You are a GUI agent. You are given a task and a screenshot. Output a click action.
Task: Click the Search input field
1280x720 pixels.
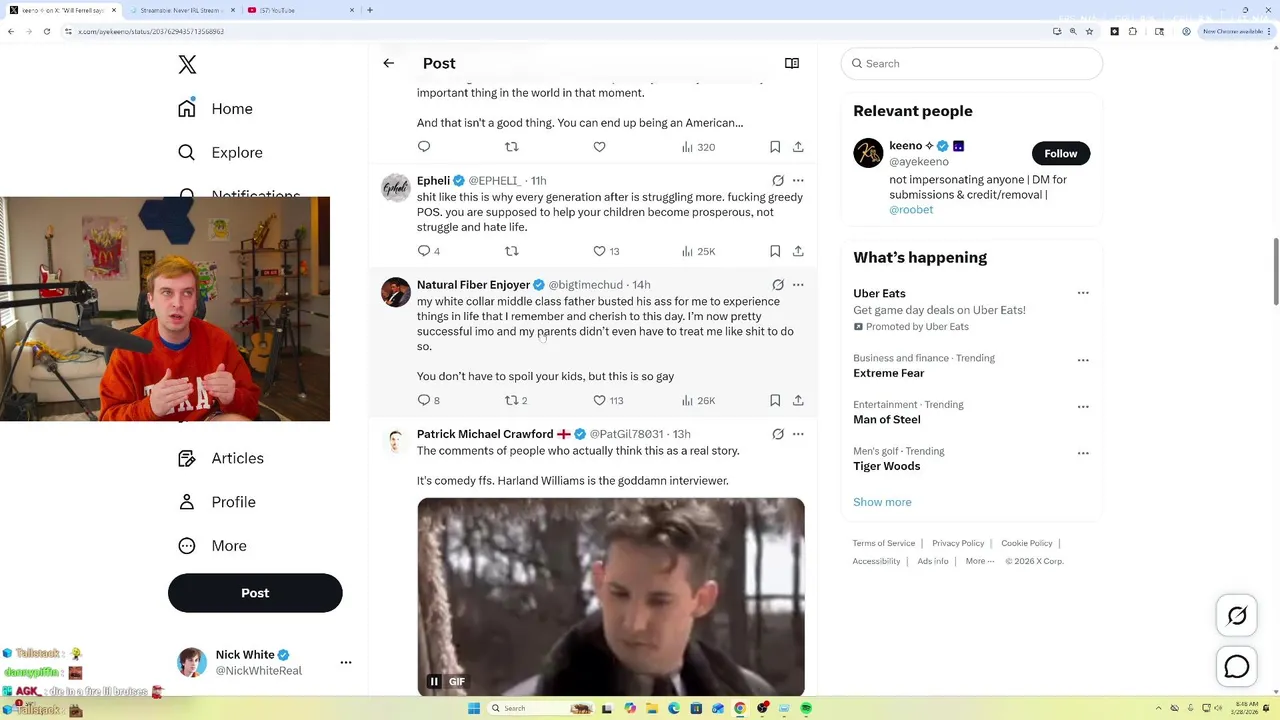click(x=972, y=63)
